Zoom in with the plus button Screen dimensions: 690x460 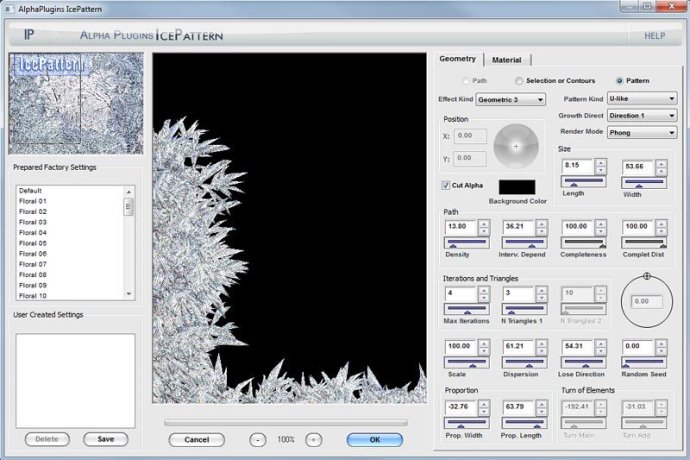[313, 440]
